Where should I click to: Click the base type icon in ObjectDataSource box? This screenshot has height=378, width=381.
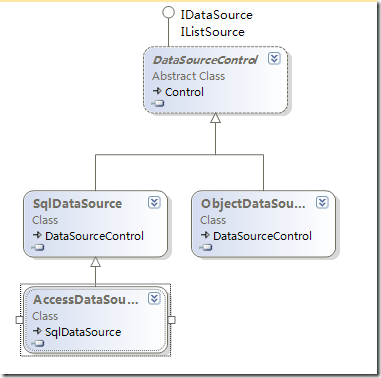coord(206,247)
